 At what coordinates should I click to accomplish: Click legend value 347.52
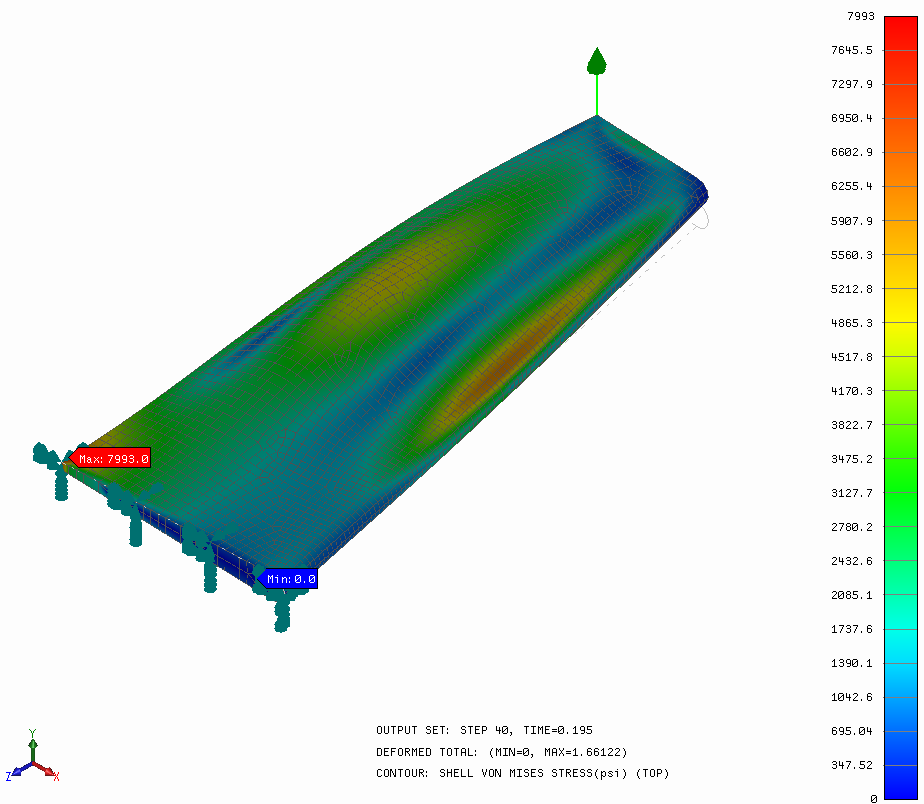852,765
